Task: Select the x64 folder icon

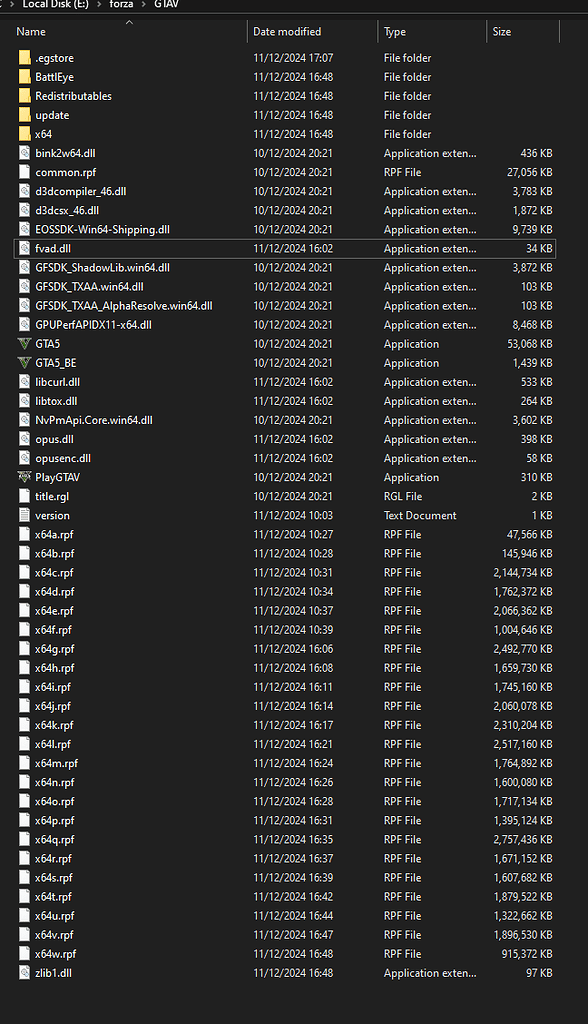Action: click(x=24, y=134)
